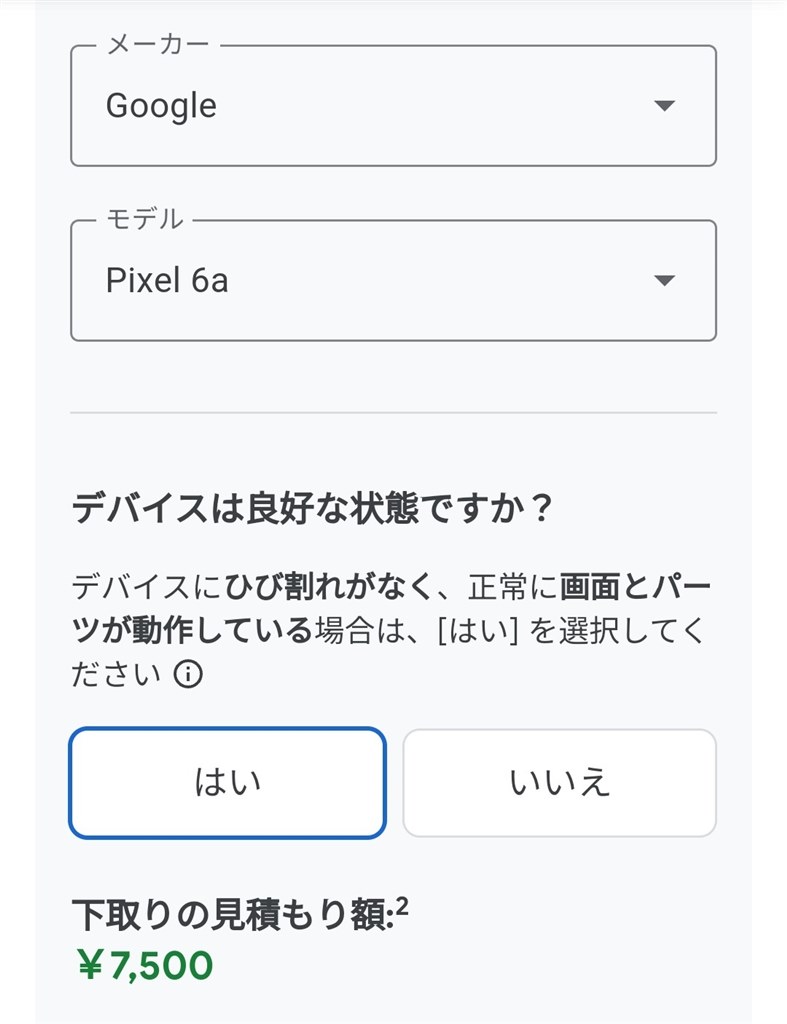Select いいえ for device condition
The height and width of the screenshot is (1024, 787).
560,782
